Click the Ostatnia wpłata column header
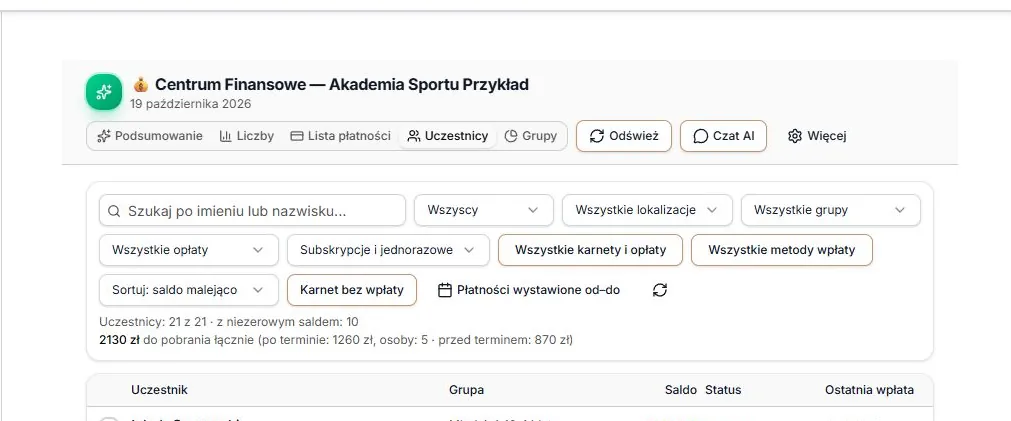Viewport: 1011px width, 421px height. tap(869, 390)
